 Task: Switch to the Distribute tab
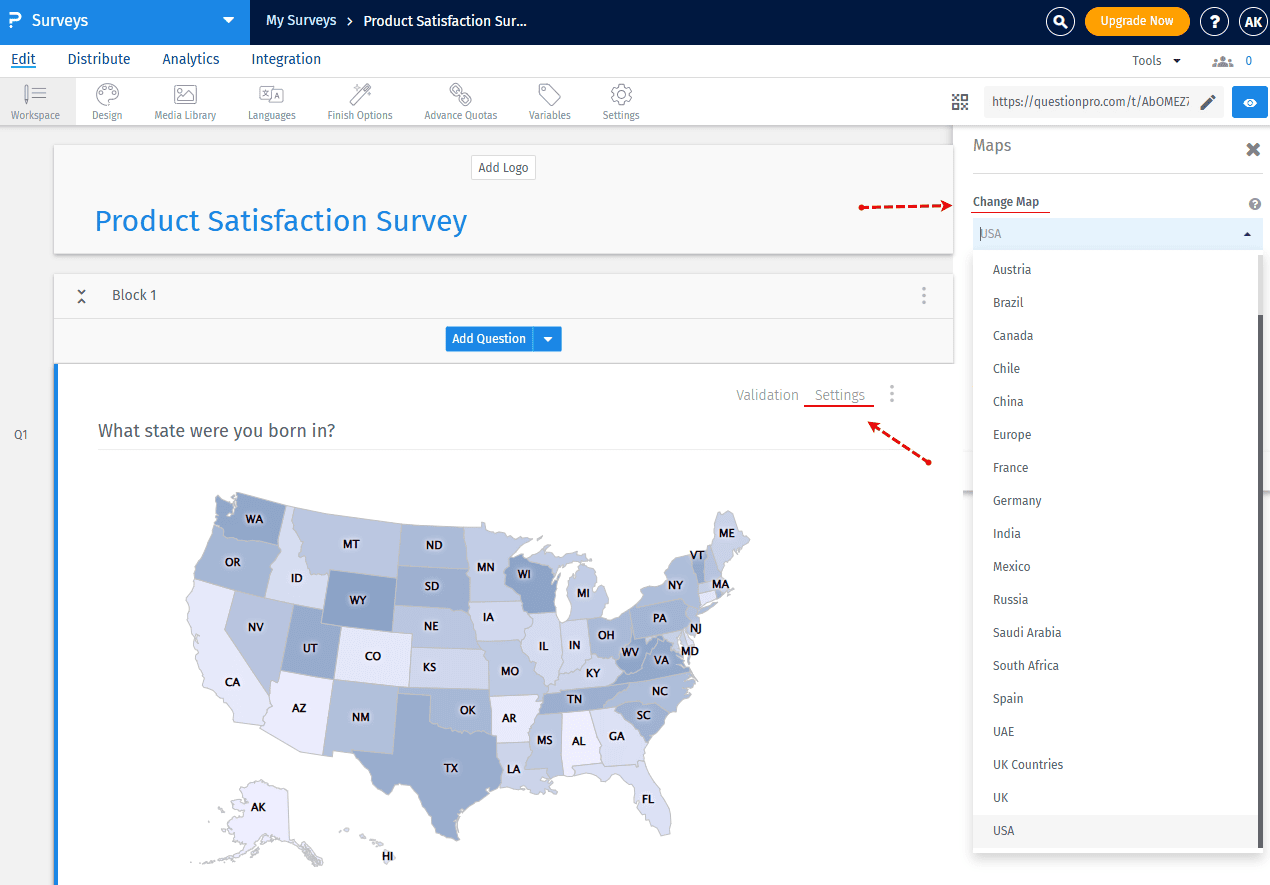pyautogui.click(x=98, y=59)
